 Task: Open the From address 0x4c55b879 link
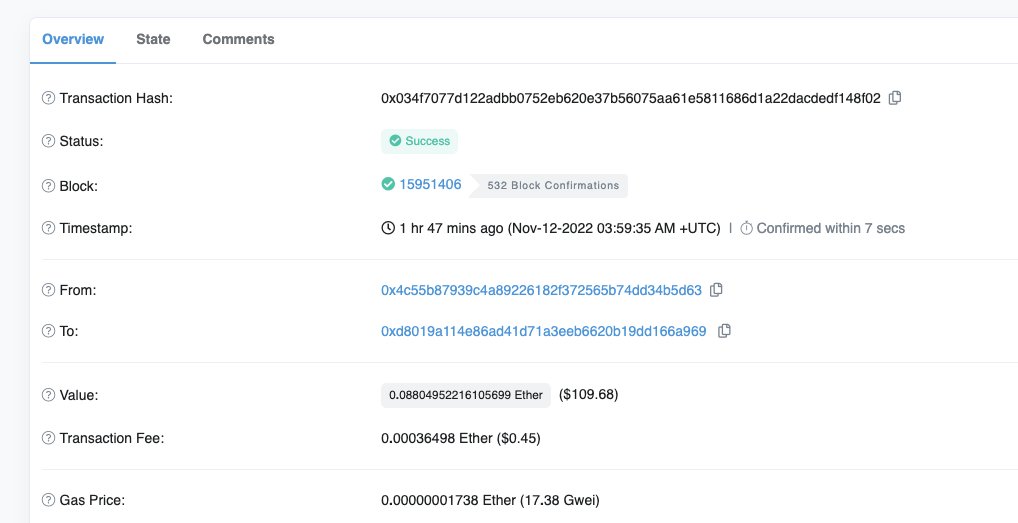point(541,290)
